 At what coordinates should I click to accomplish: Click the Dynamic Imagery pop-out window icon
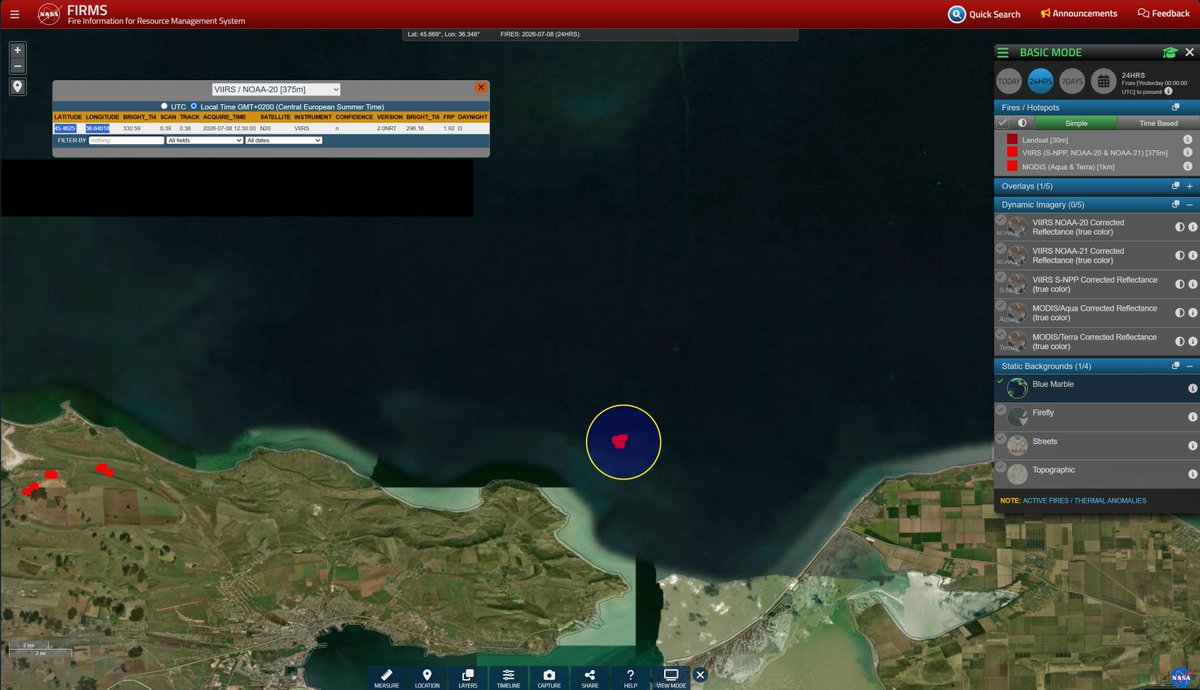point(1176,204)
